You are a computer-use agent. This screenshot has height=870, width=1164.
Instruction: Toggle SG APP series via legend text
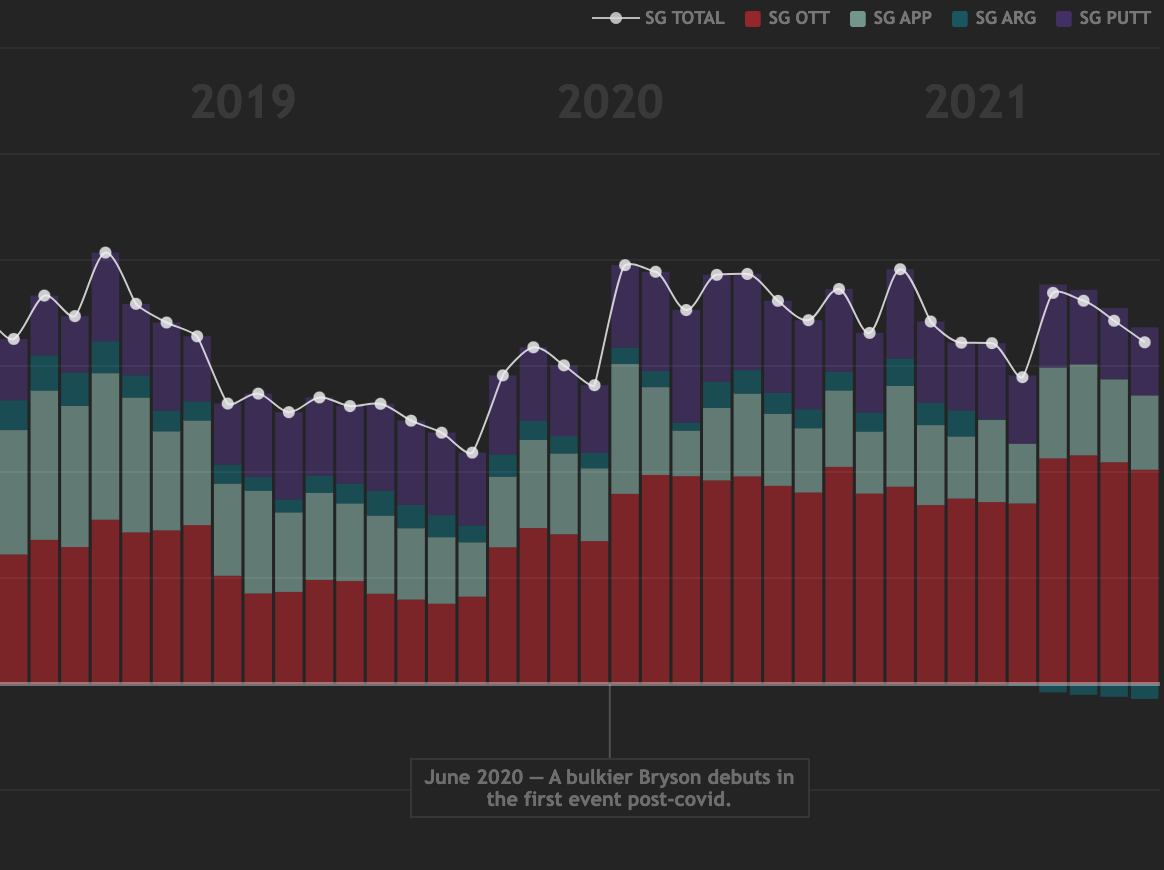pos(902,18)
